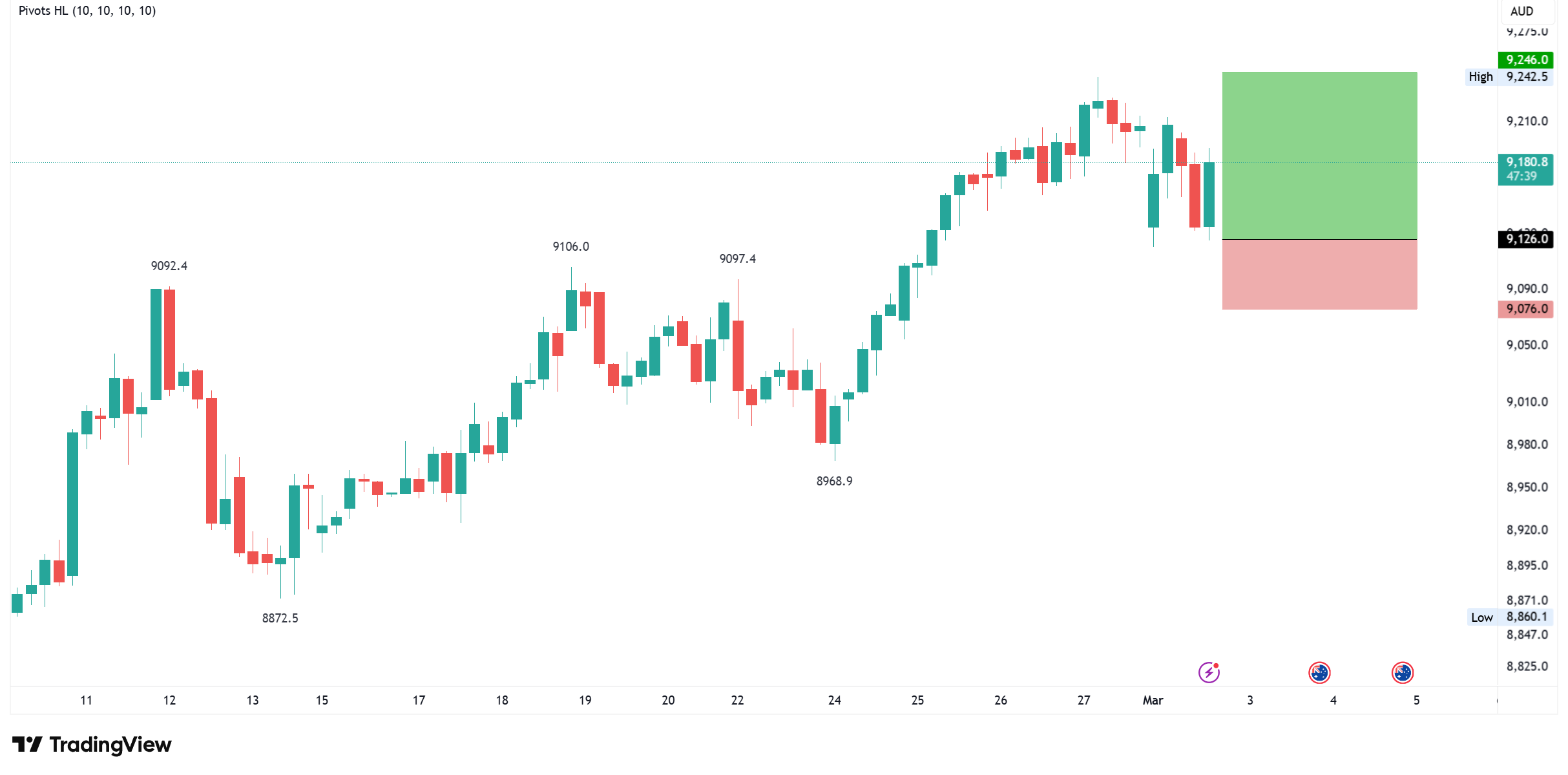Click the Mar label on time axis
Screen dimensions: 1568x775
[x=1153, y=700]
